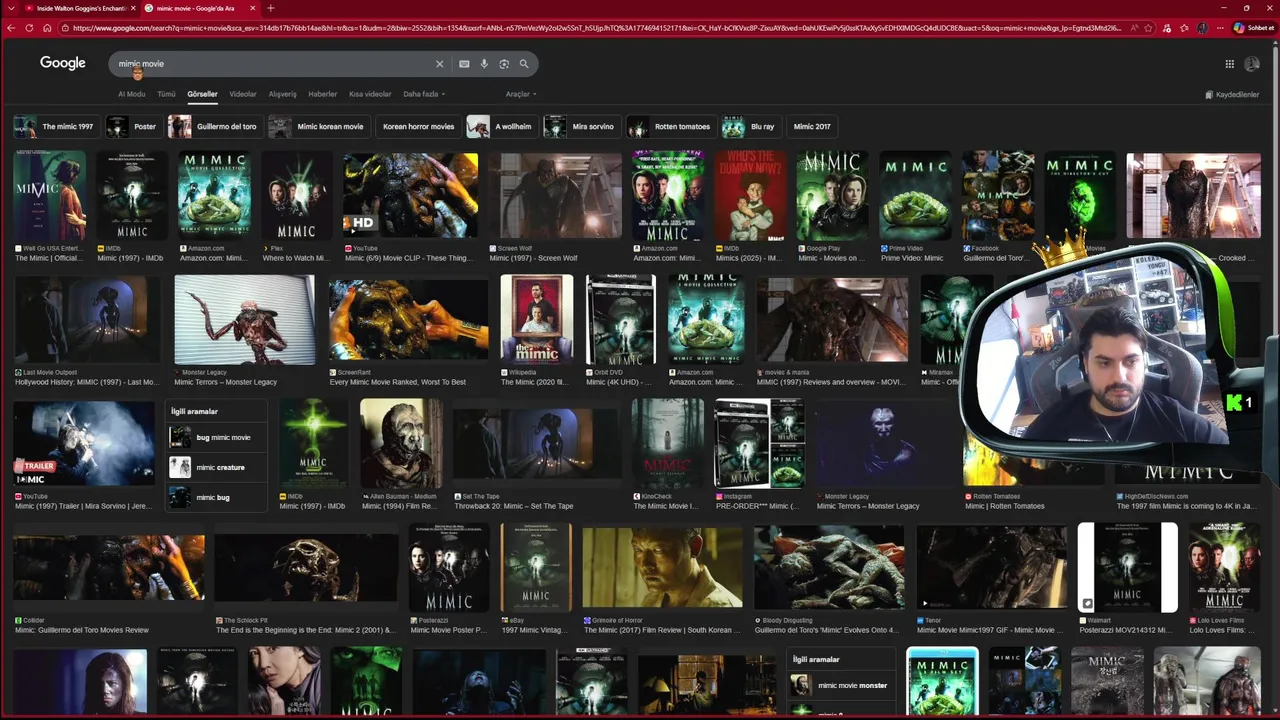The image size is (1280, 720).
Task: Open Mimic (2025) IMDb poster
Action: [x=750, y=195]
